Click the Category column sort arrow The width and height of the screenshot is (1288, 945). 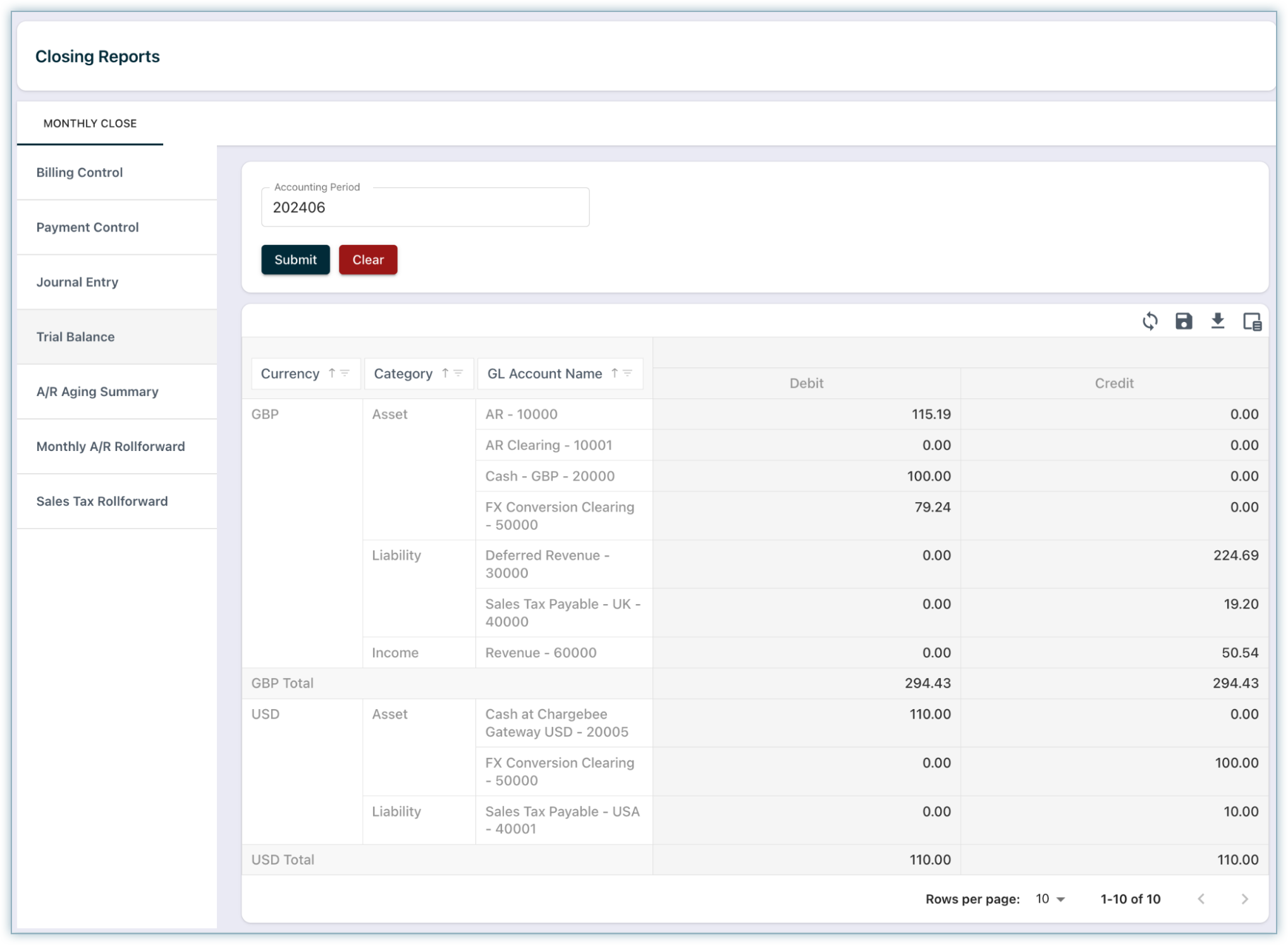tap(445, 373)
